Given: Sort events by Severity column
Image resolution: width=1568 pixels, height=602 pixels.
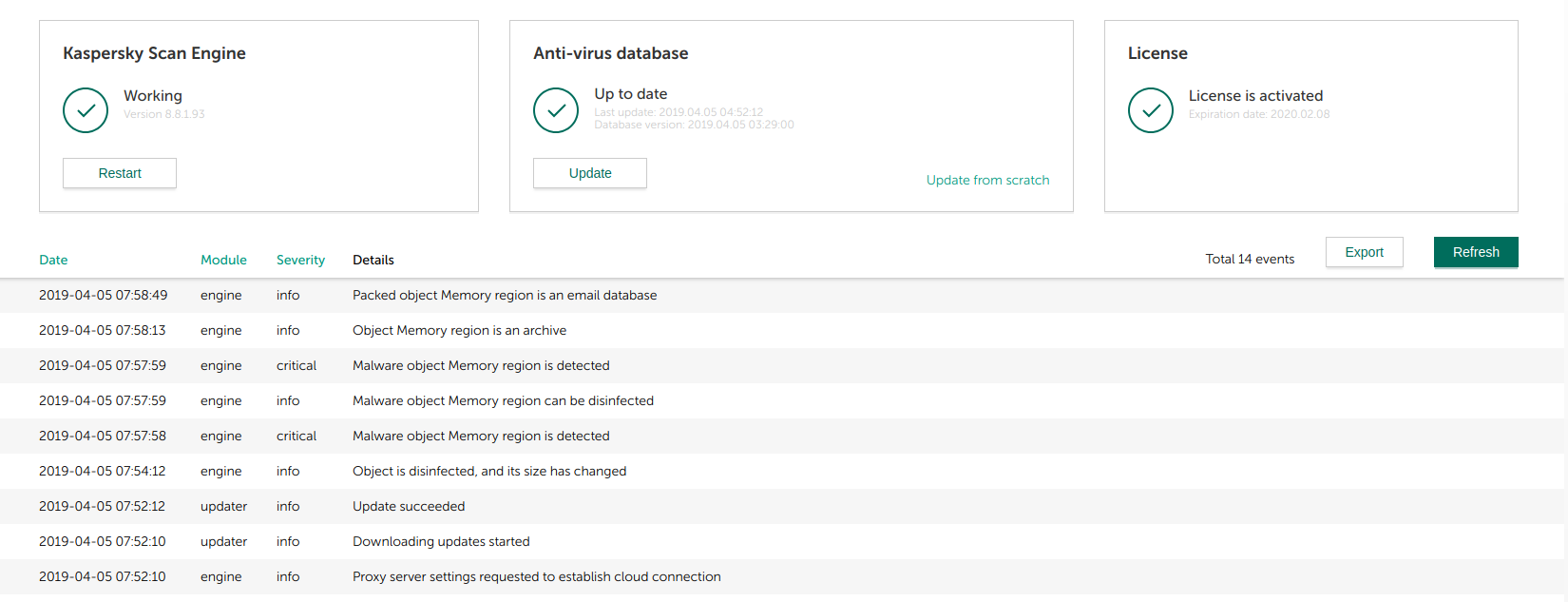Looking at the screenshot, I should pyautogui.click(x=300, y=260).
